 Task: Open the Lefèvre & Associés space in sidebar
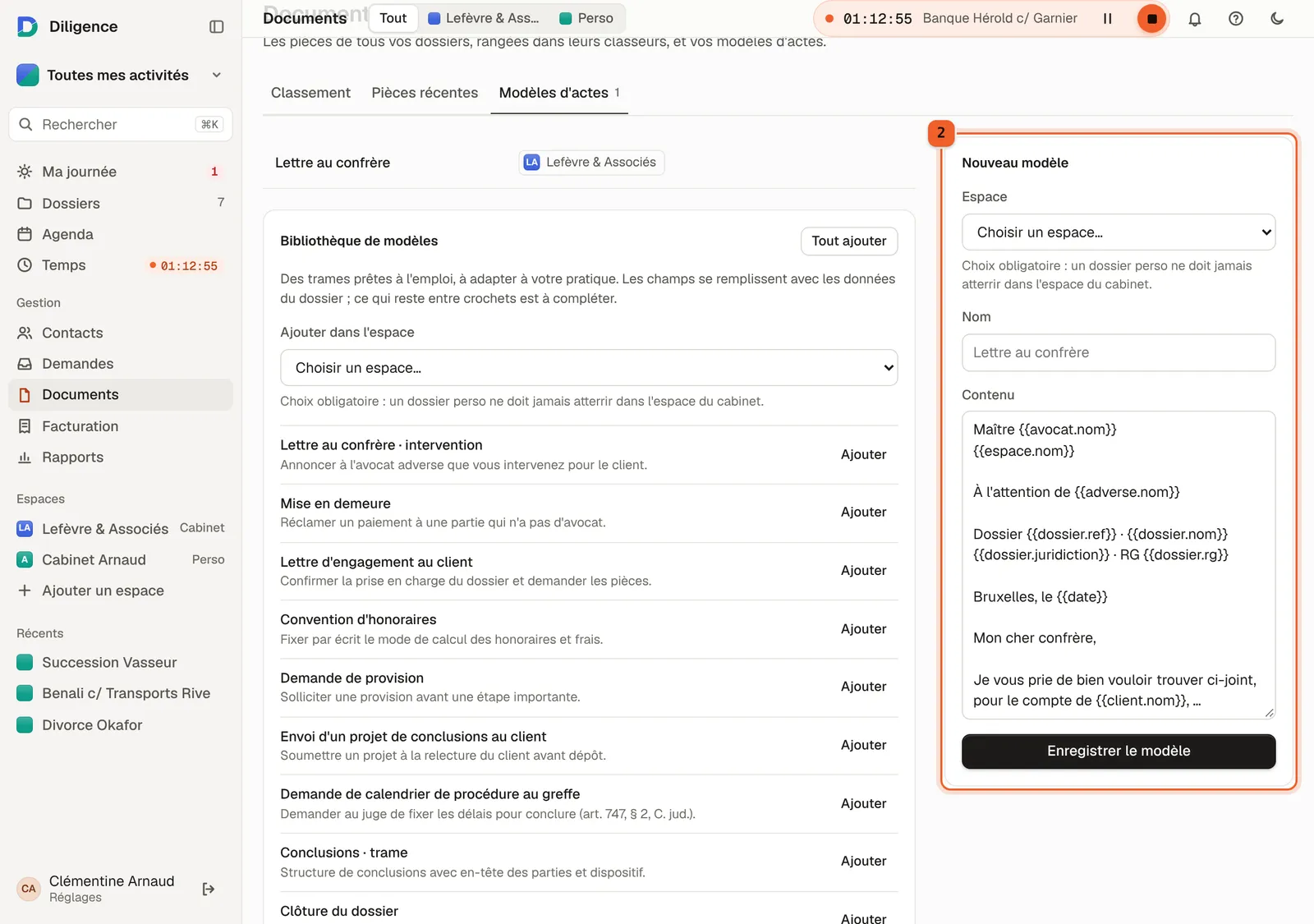tap(121, 528)
